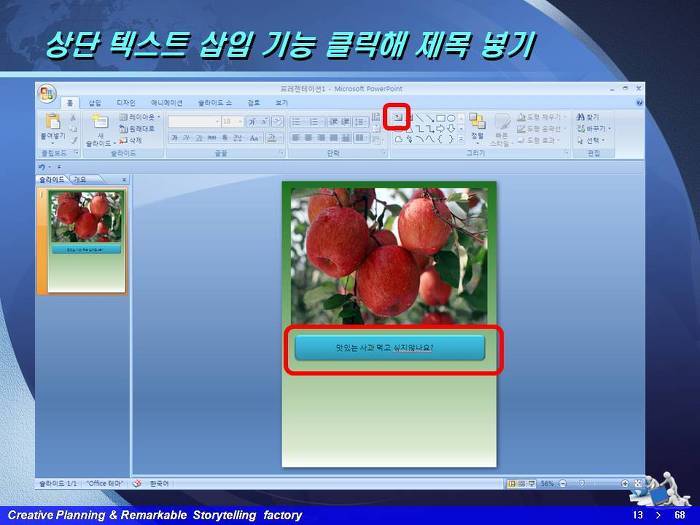Viewport: 700px width, 525px height.
Task: Select the straight line shape
Action: (x=420, y=118)
